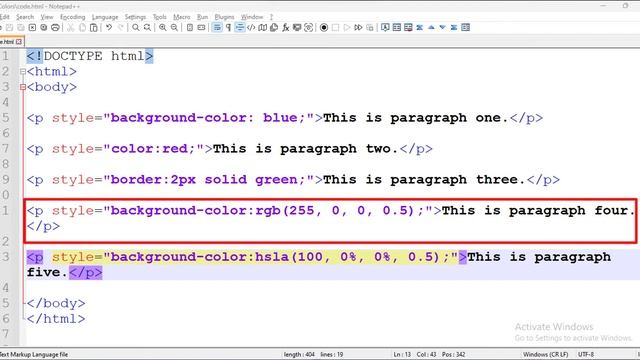Click the hsla(100, 0%, 0%, 0.5) value
Screen dimensions: 640x360
tap(347, 257)
